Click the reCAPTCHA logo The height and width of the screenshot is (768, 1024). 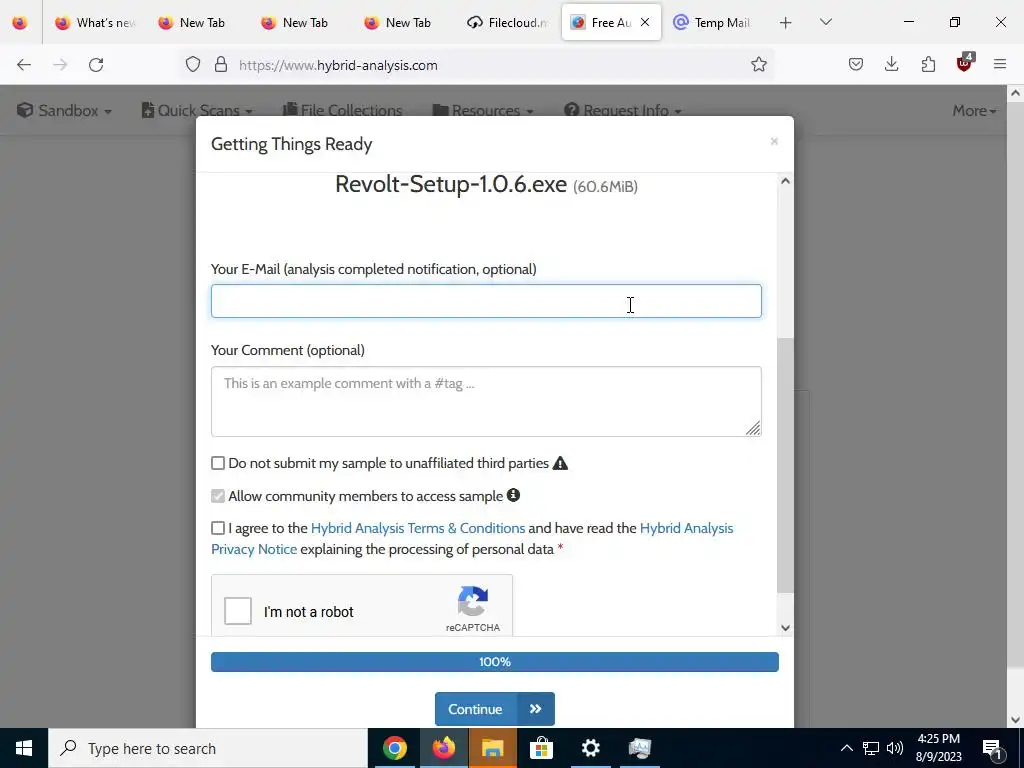coord(473,601)
